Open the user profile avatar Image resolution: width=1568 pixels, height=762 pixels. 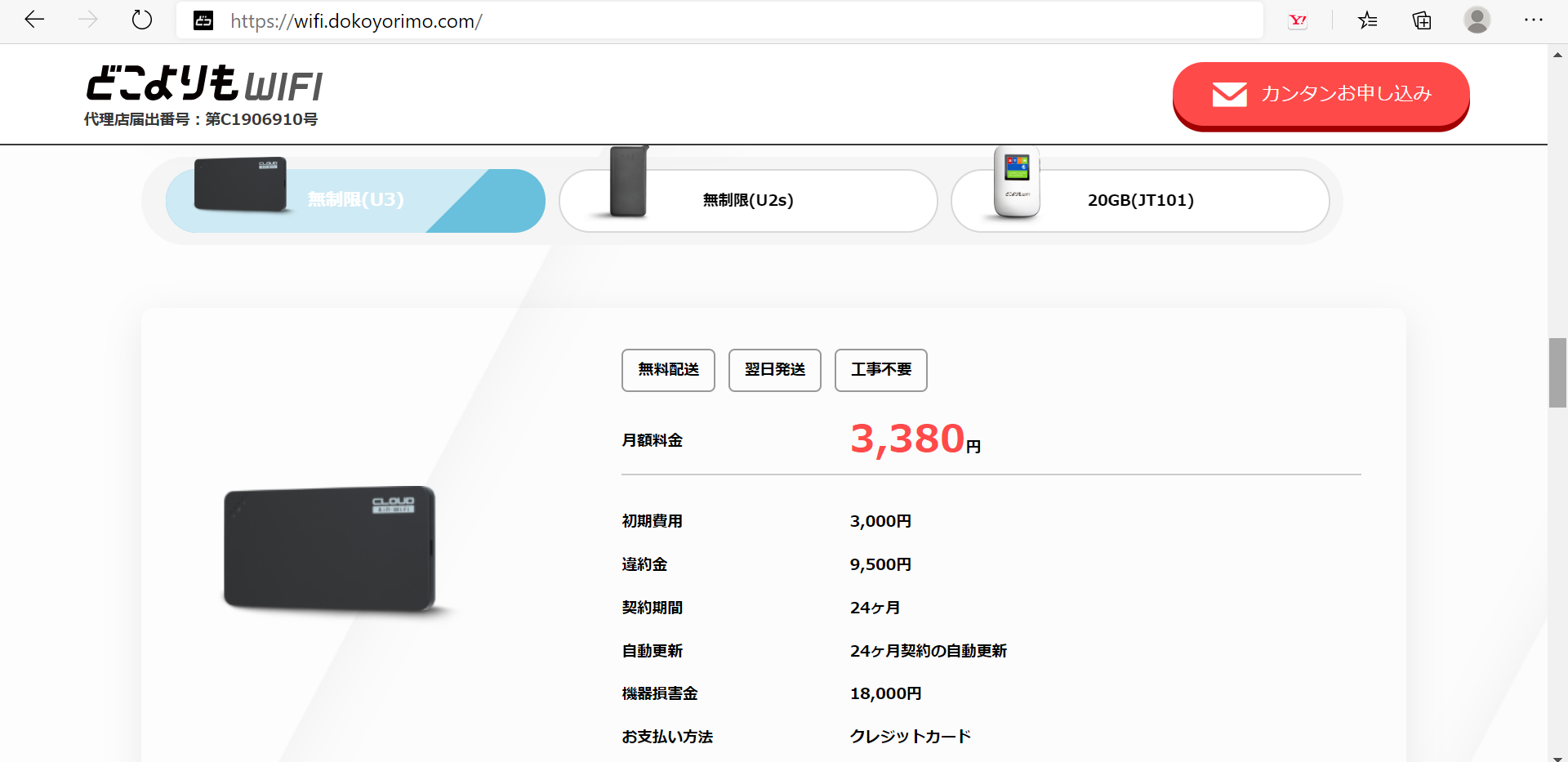click(x=1477, y=20)
